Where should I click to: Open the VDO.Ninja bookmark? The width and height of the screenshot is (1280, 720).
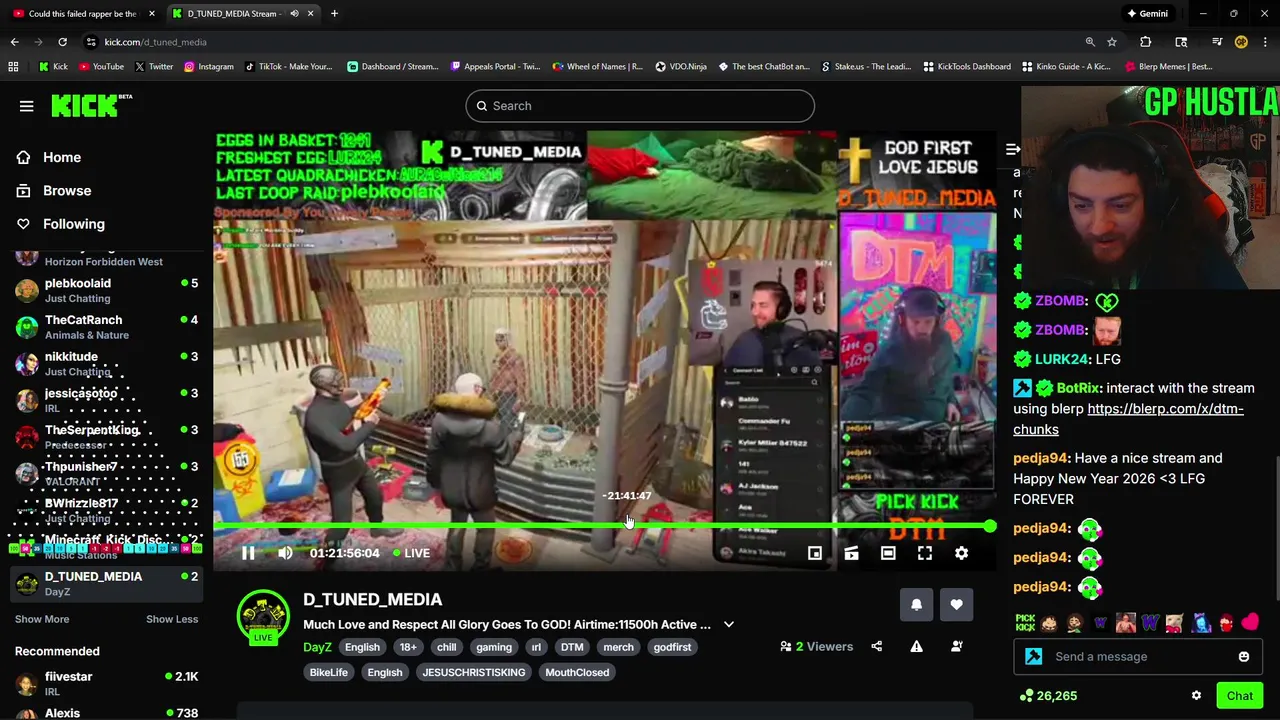681,67
